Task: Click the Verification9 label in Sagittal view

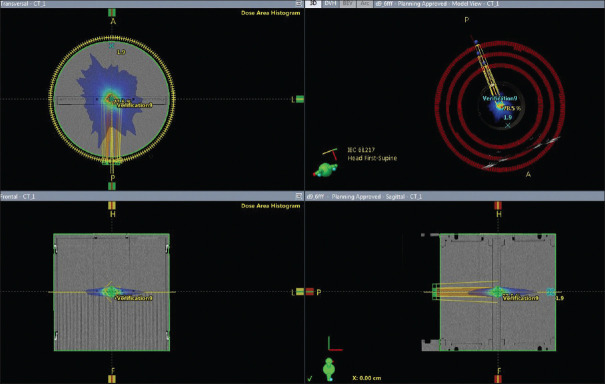Action: click(521, 298)
